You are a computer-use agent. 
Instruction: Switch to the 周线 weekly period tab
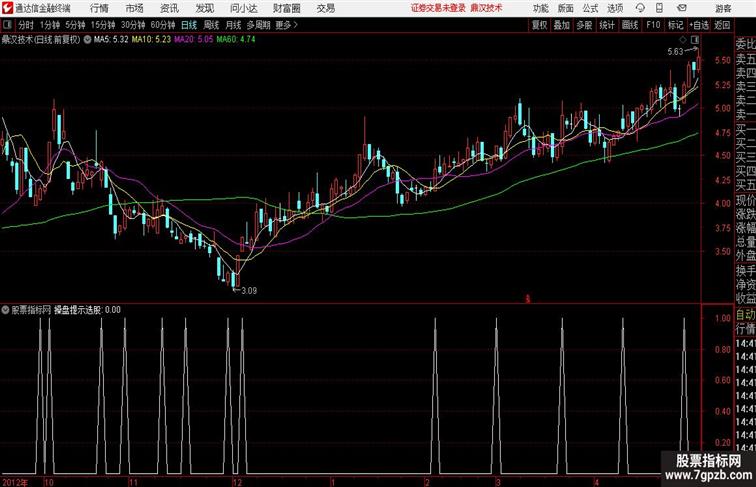click(x=211, y=25)
